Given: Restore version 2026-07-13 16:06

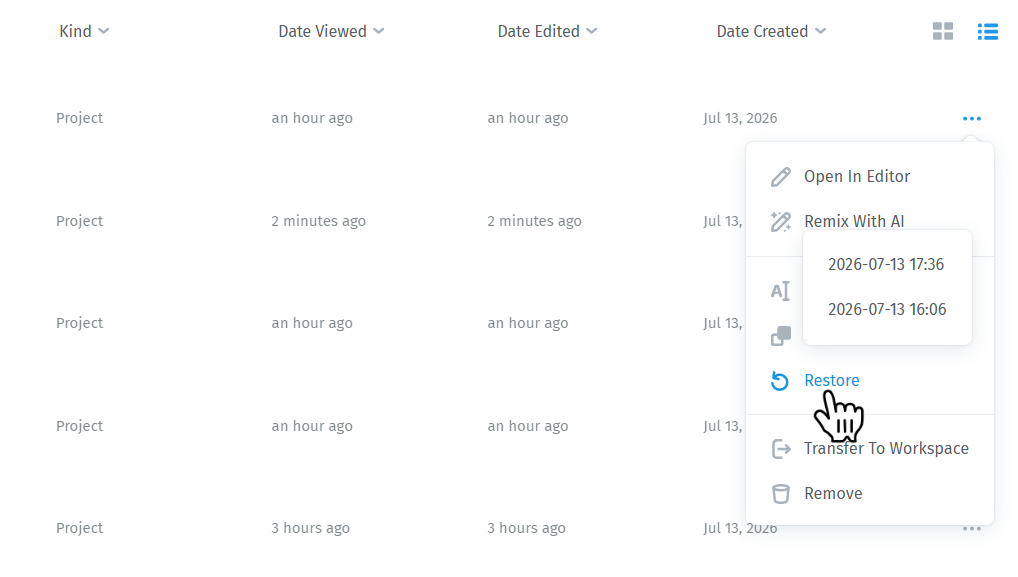Looking at the screenshot, I should tap(887, 310).
